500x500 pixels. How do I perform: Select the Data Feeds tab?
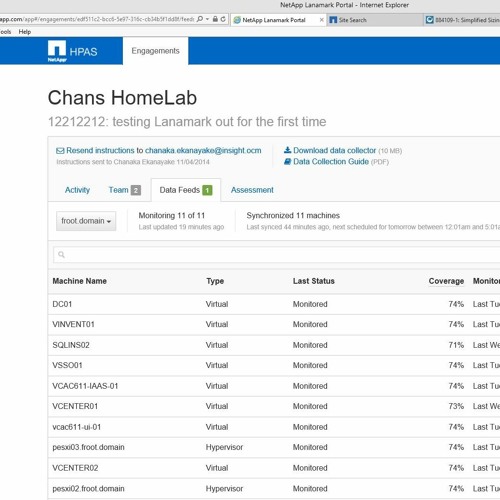pyautogui.click(x=186, y=190)
